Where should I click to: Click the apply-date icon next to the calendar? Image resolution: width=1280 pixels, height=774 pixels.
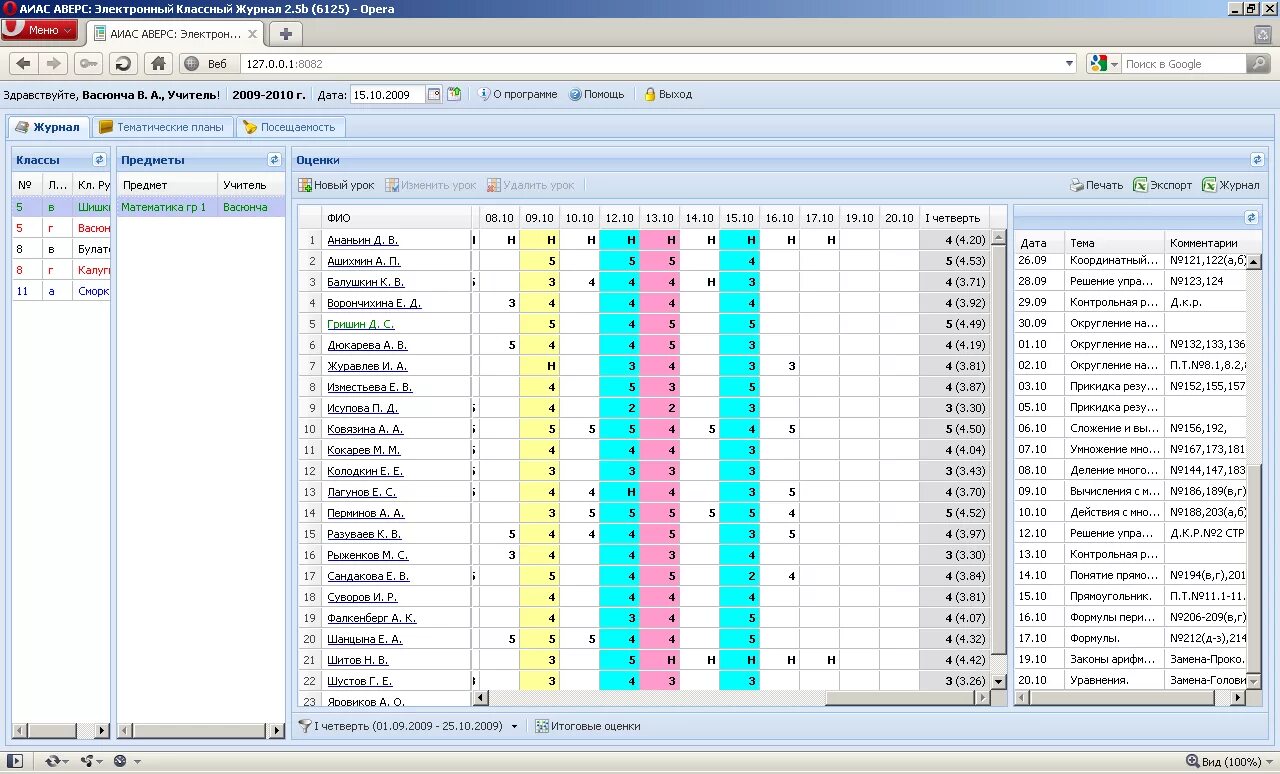click(454, 94)
